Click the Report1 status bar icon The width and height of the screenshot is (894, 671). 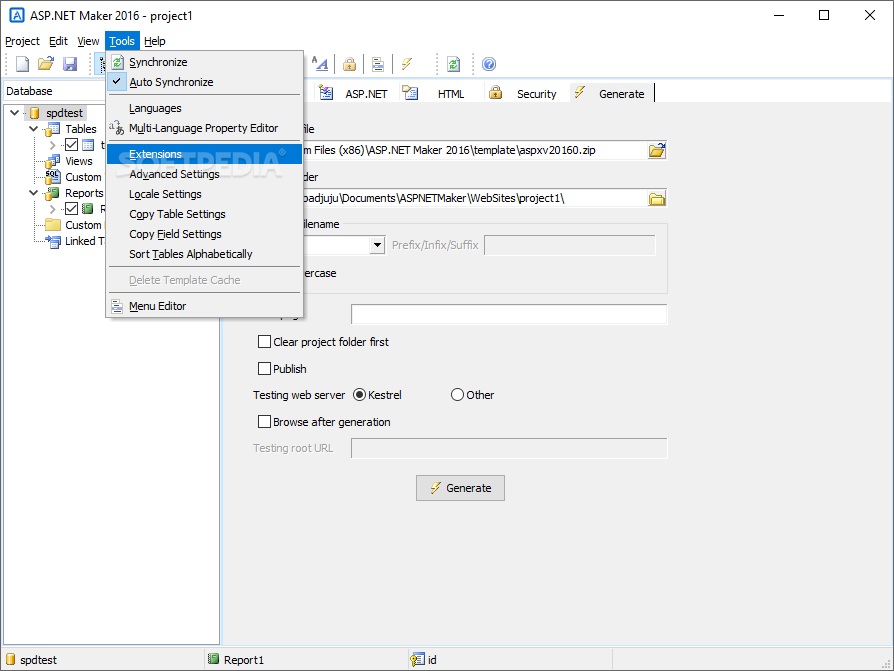(x=213, y=659)
